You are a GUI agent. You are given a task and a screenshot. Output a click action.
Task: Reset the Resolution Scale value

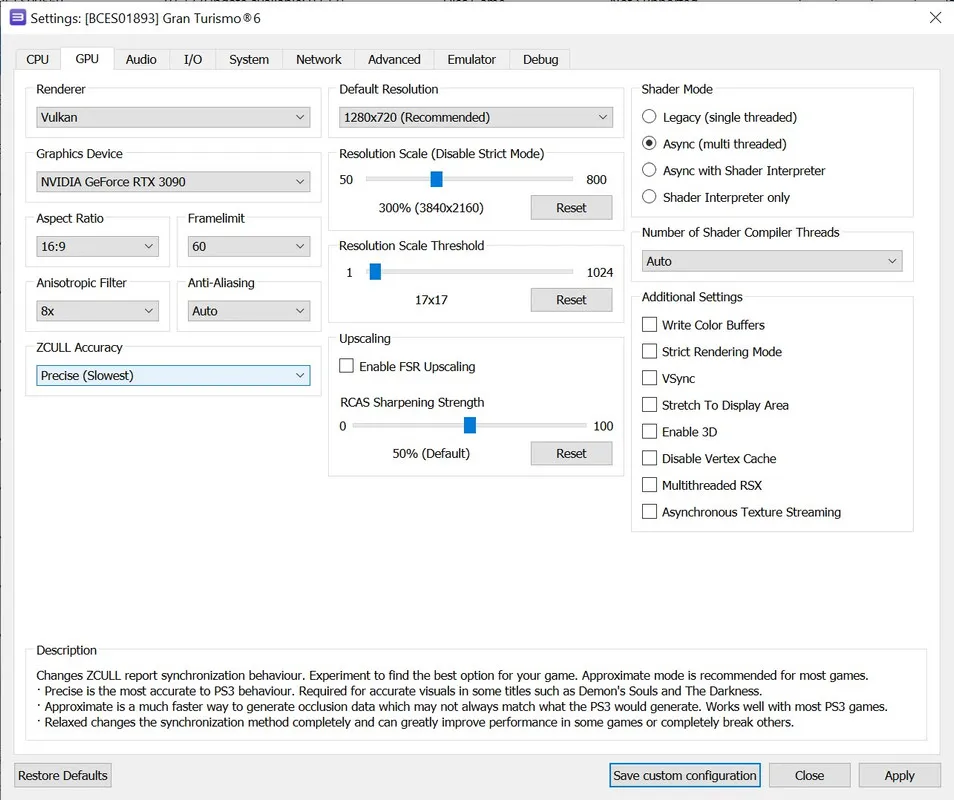[x=571, y=207]
